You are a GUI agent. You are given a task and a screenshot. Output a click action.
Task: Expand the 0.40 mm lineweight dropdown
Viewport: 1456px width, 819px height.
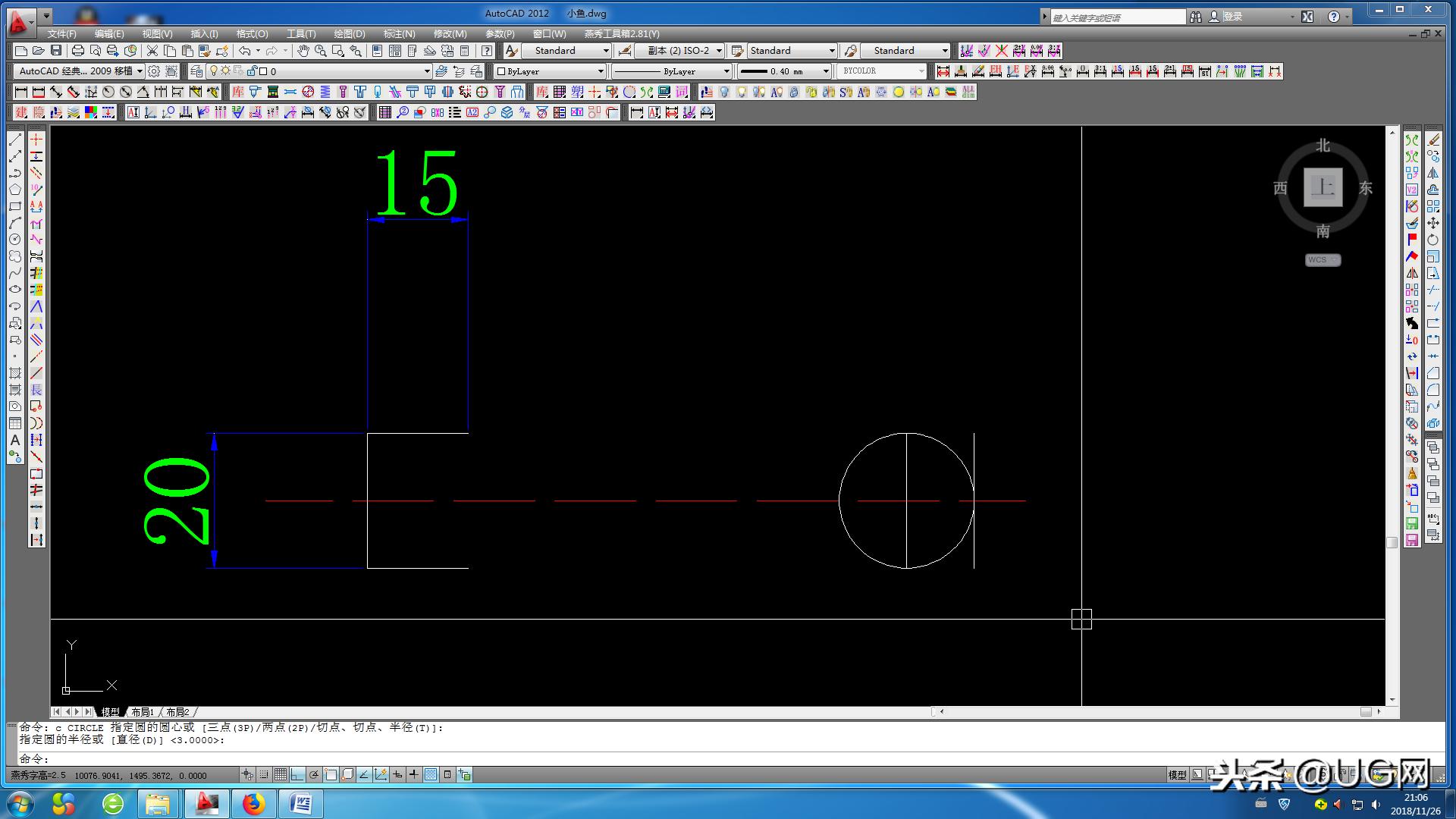tap(825, 71)
